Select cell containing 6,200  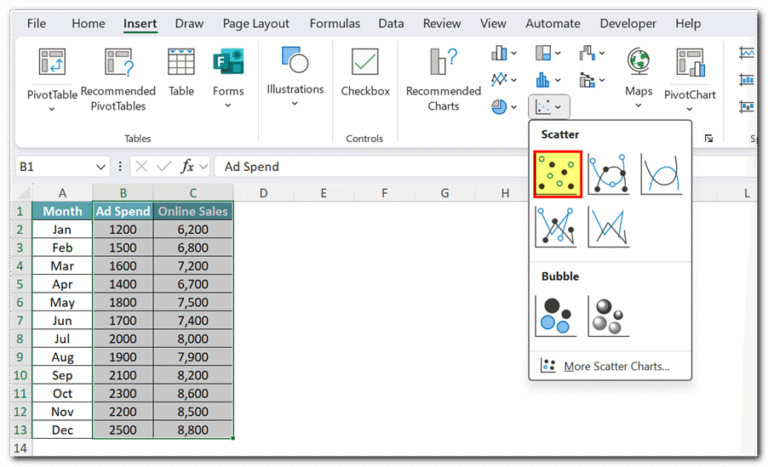pos(193,229)
